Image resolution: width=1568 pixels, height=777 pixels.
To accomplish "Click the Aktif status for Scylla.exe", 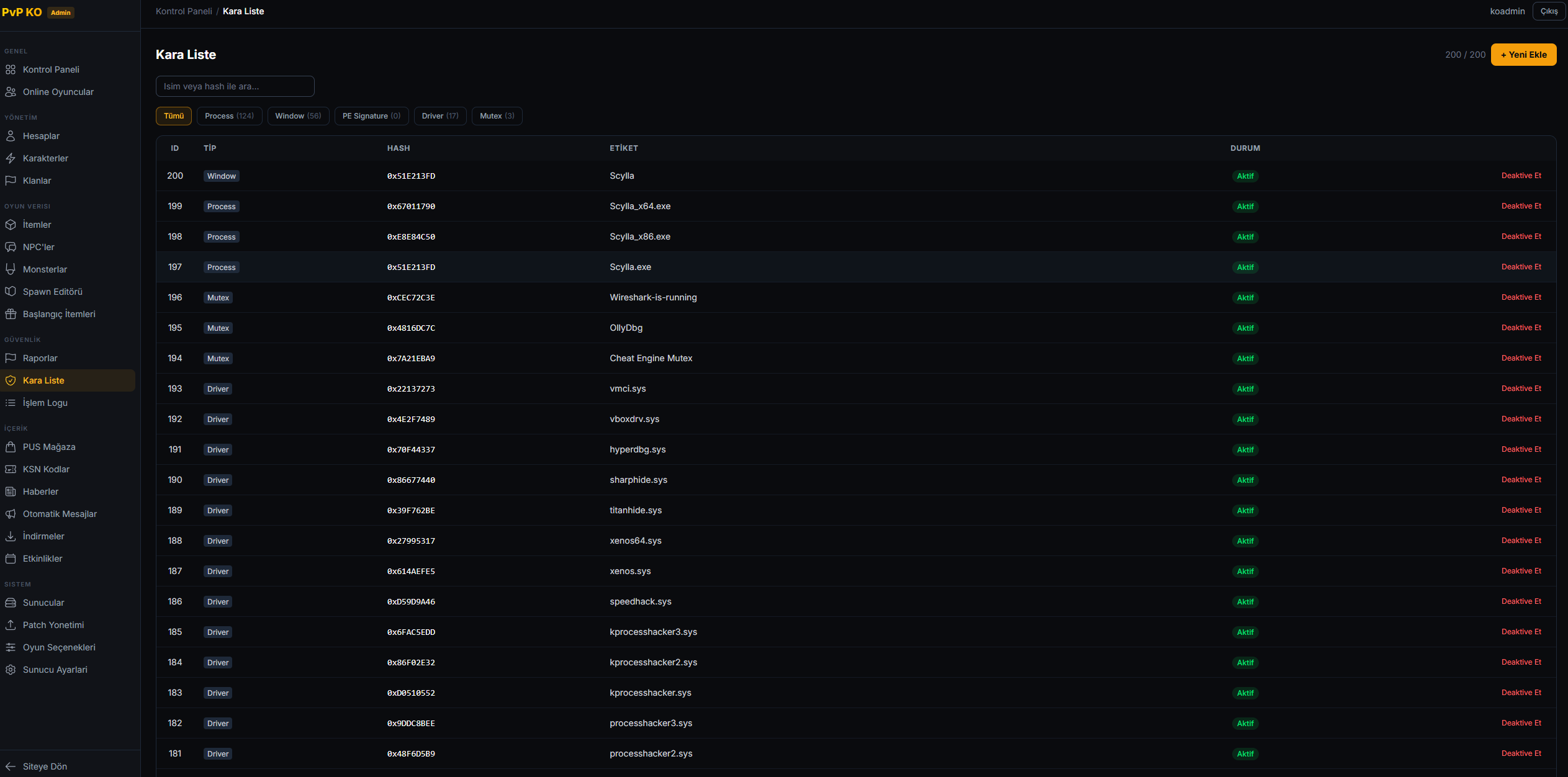I will (1245, 267).
